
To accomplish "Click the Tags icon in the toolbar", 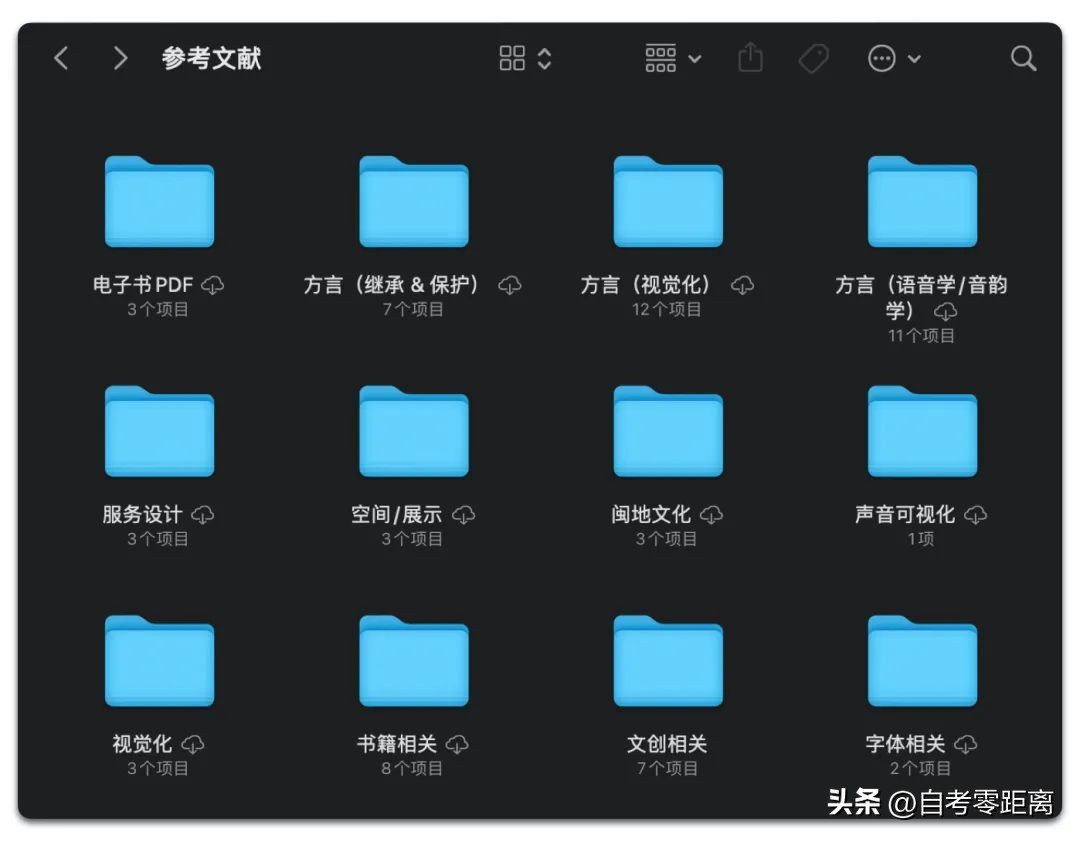I will click(813, 58).
